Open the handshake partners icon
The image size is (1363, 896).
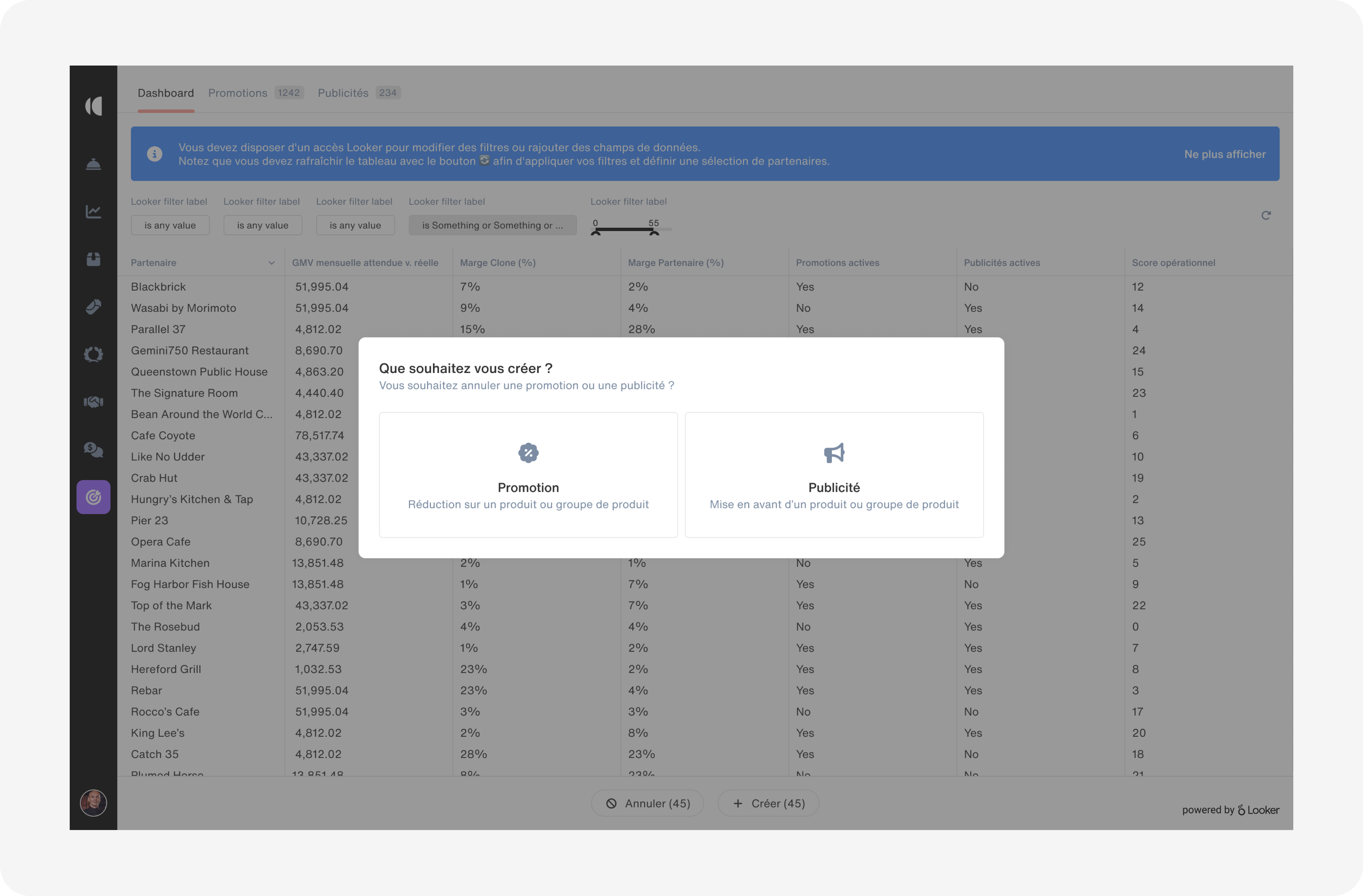tap(93, 402)
